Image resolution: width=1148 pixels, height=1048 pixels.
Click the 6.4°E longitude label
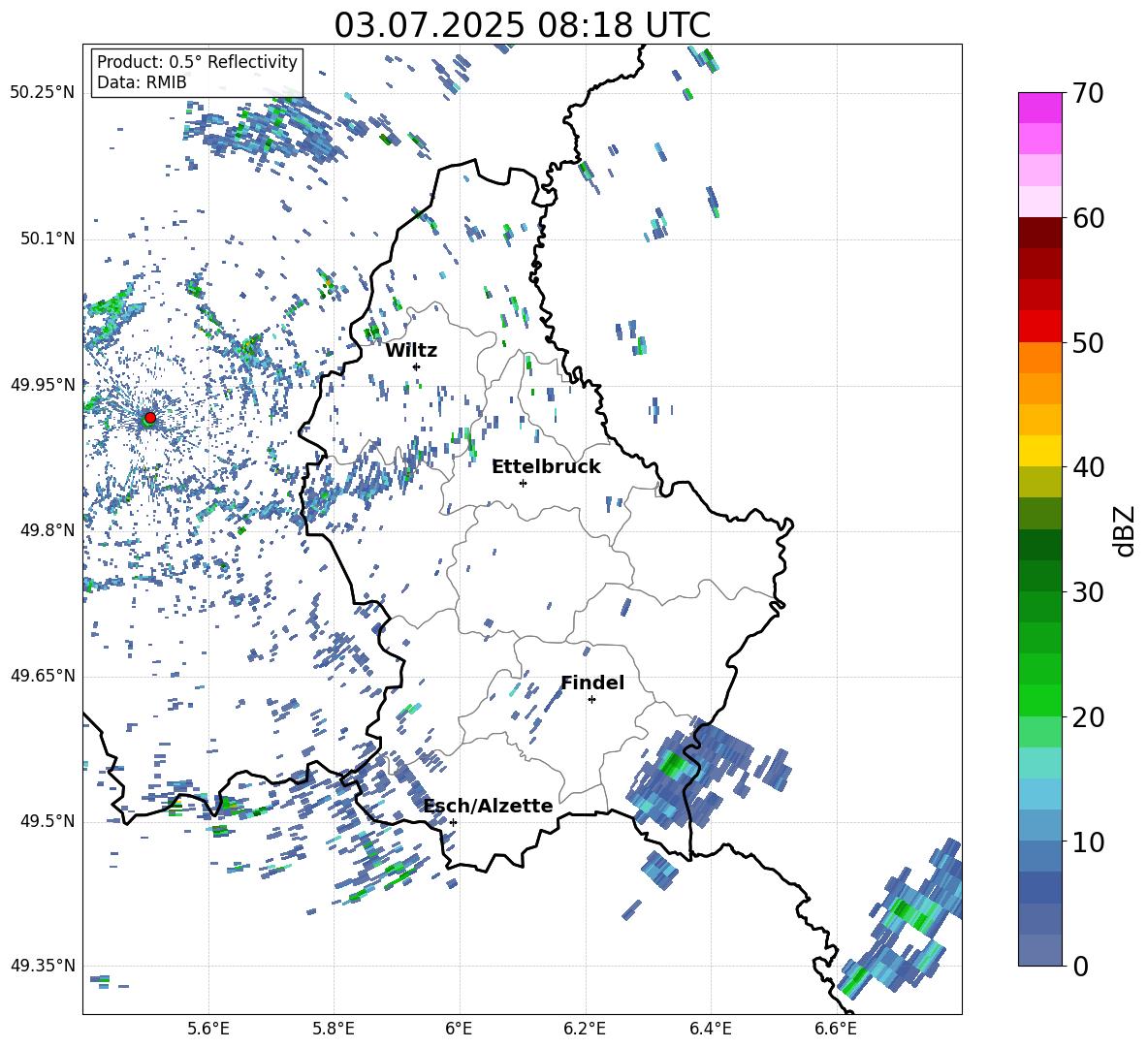(x=710, y=1029)
